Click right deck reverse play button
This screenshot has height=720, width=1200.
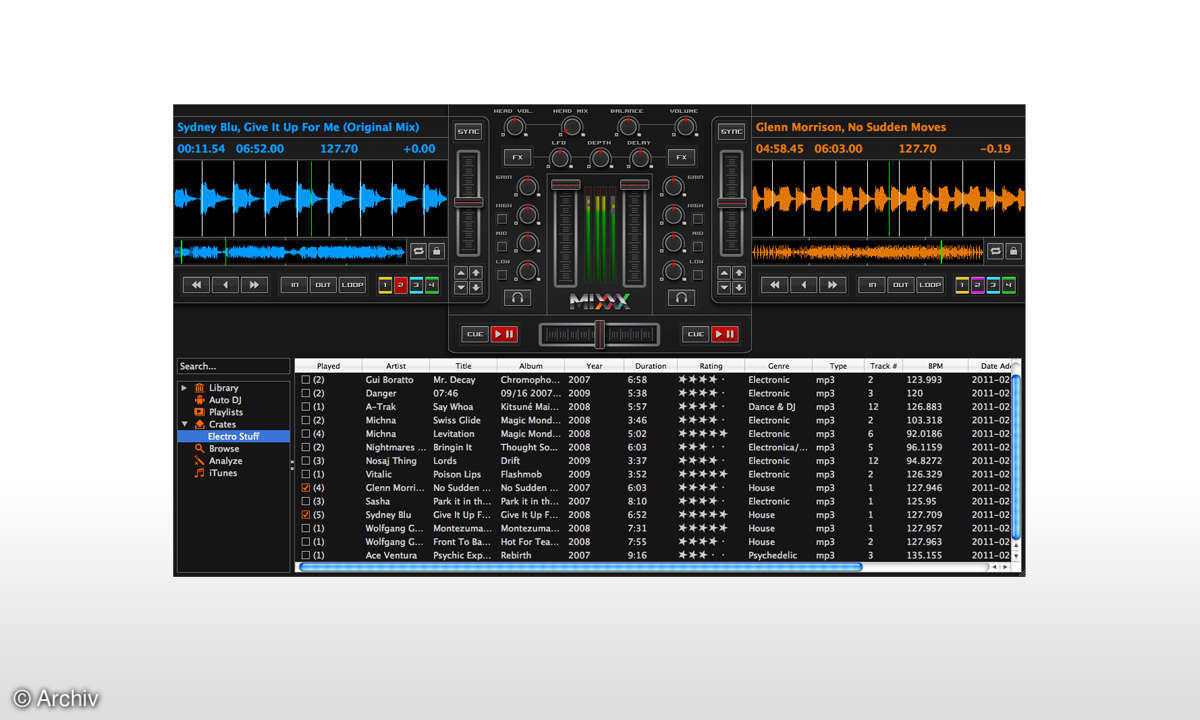[804, 285]
